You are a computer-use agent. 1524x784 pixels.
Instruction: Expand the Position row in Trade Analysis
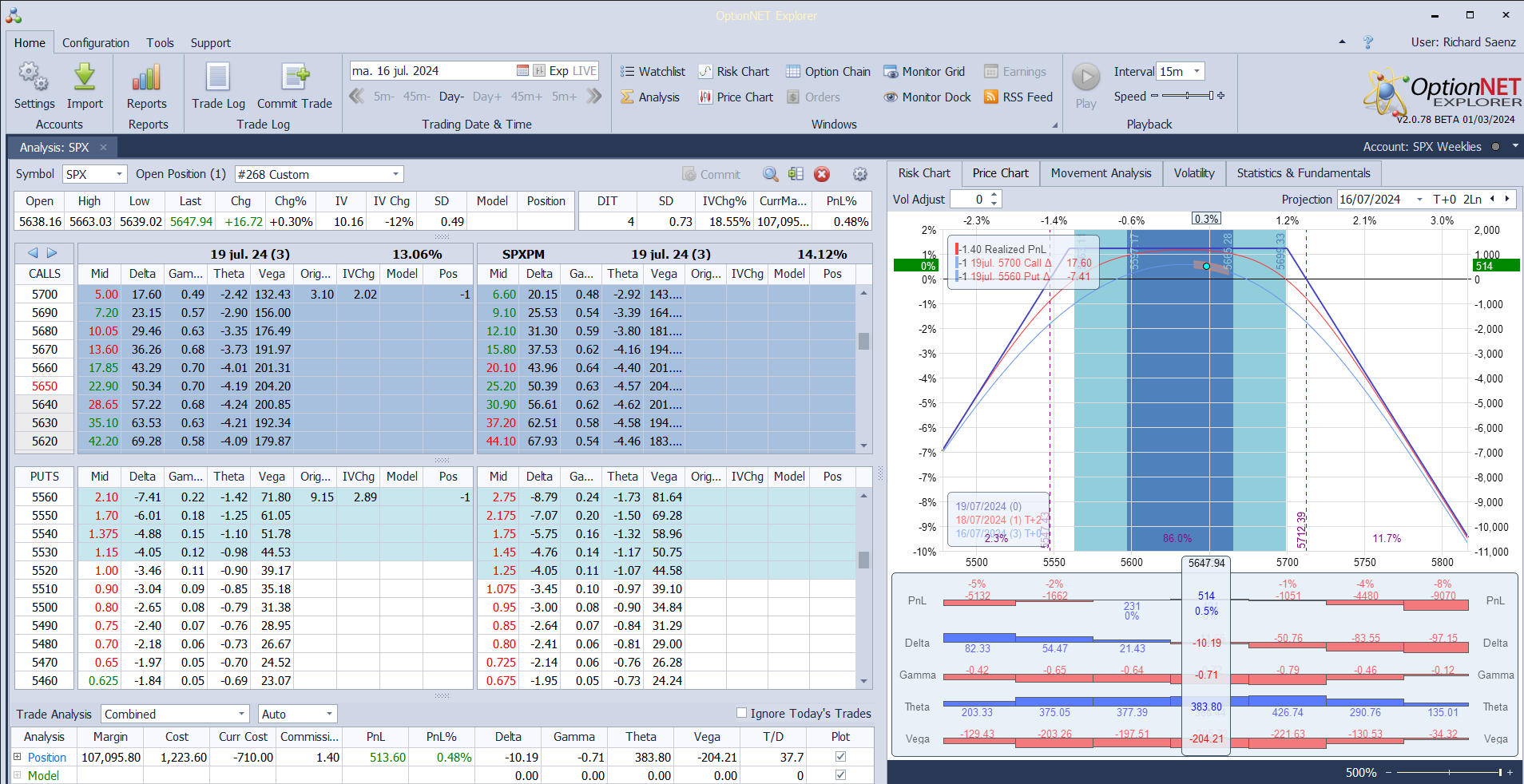[x=17, y=757]
